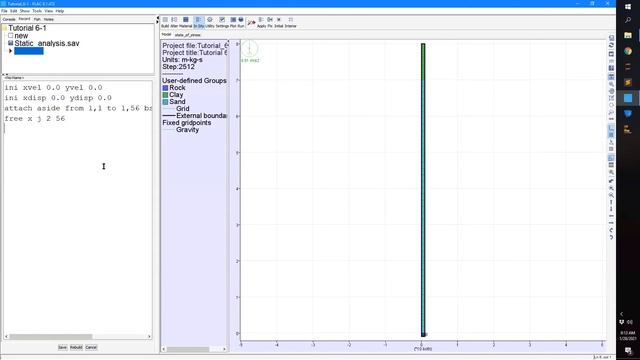Open the Edit menu
The width and height of the screenshot is (640, 360).
click(13, 11)
